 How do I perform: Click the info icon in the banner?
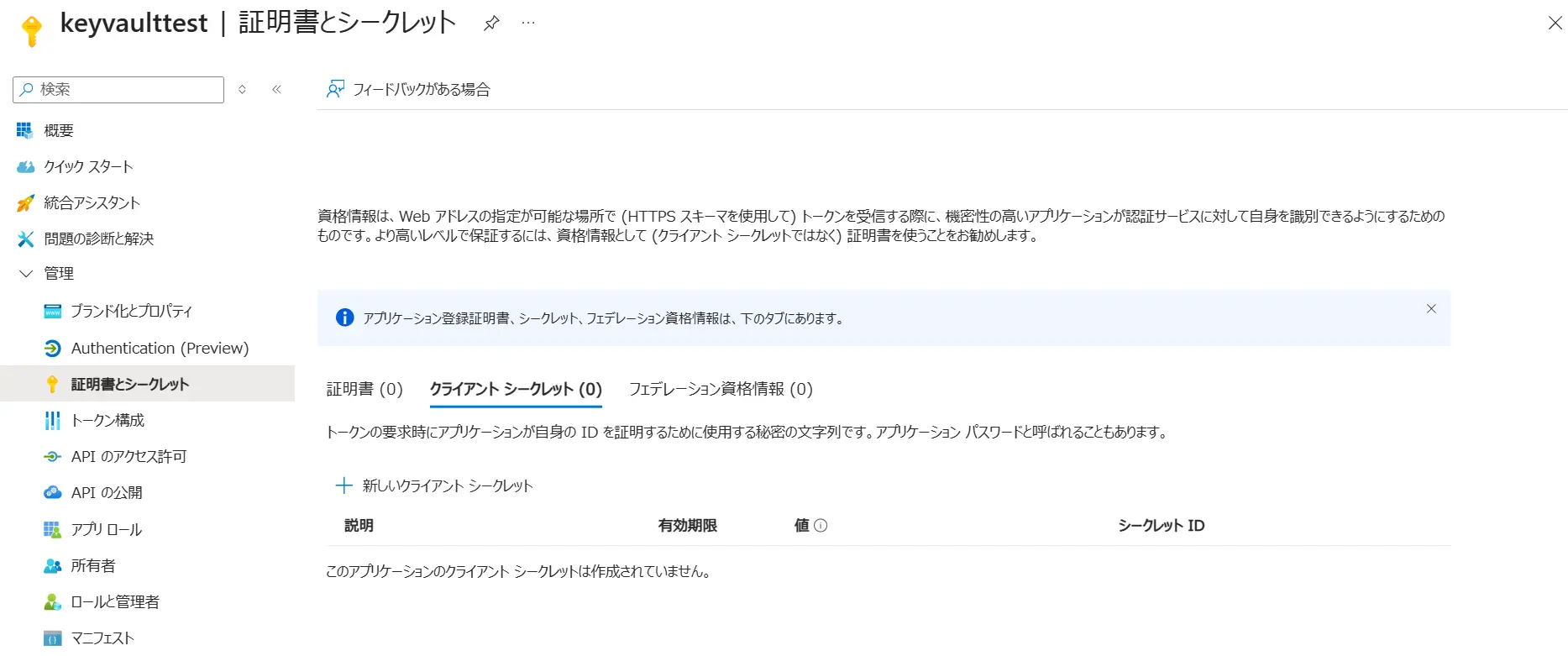(344, 318)
